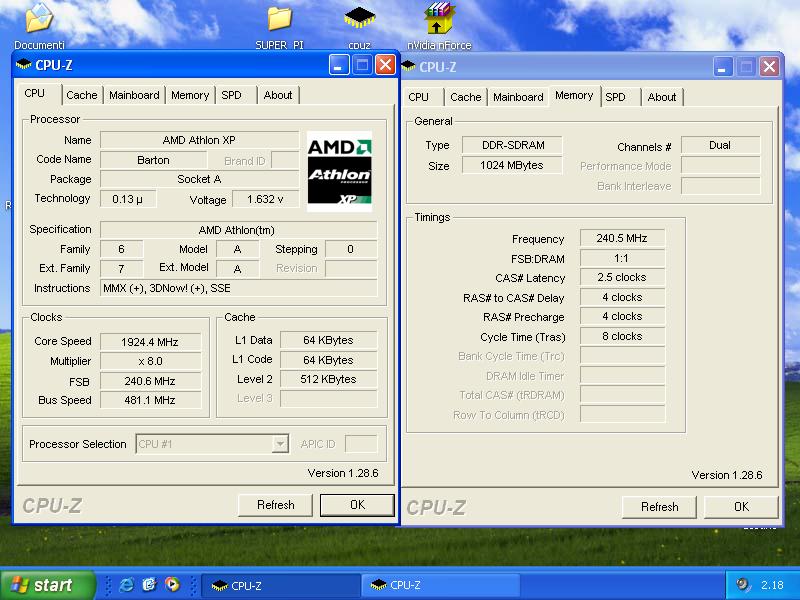Viewport: 800px width, 600px height.
Task: Click OK in the right CPU-Z window
Action: tap(741, 507)
